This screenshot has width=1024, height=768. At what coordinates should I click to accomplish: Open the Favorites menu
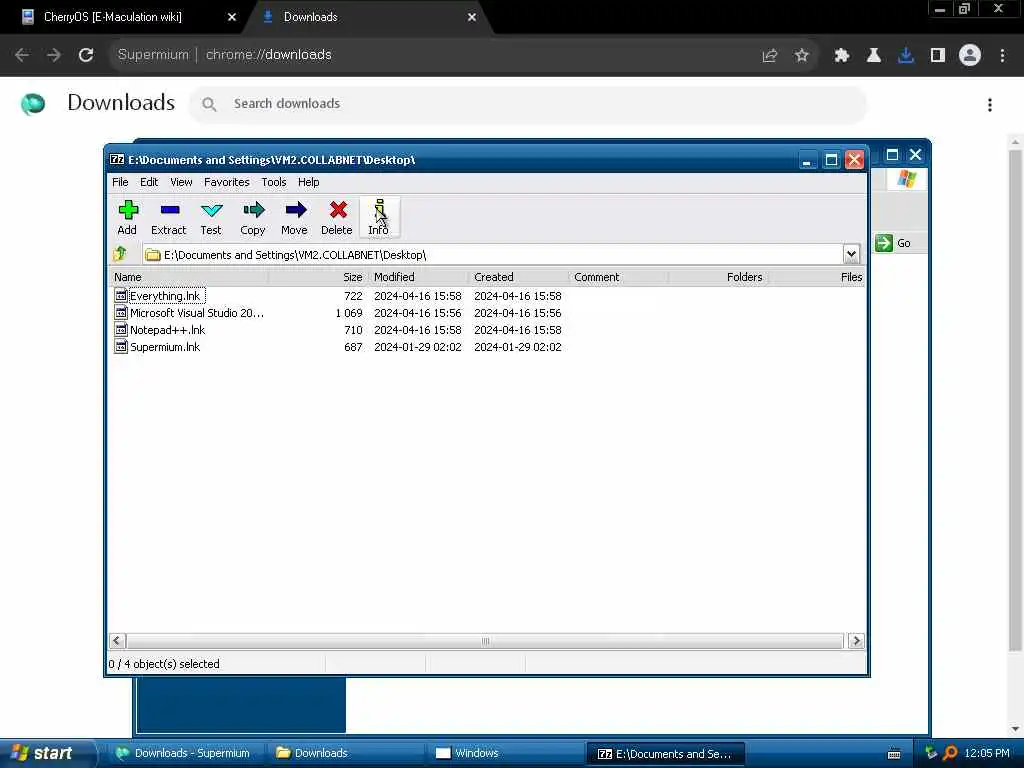(x=227, y=182)
